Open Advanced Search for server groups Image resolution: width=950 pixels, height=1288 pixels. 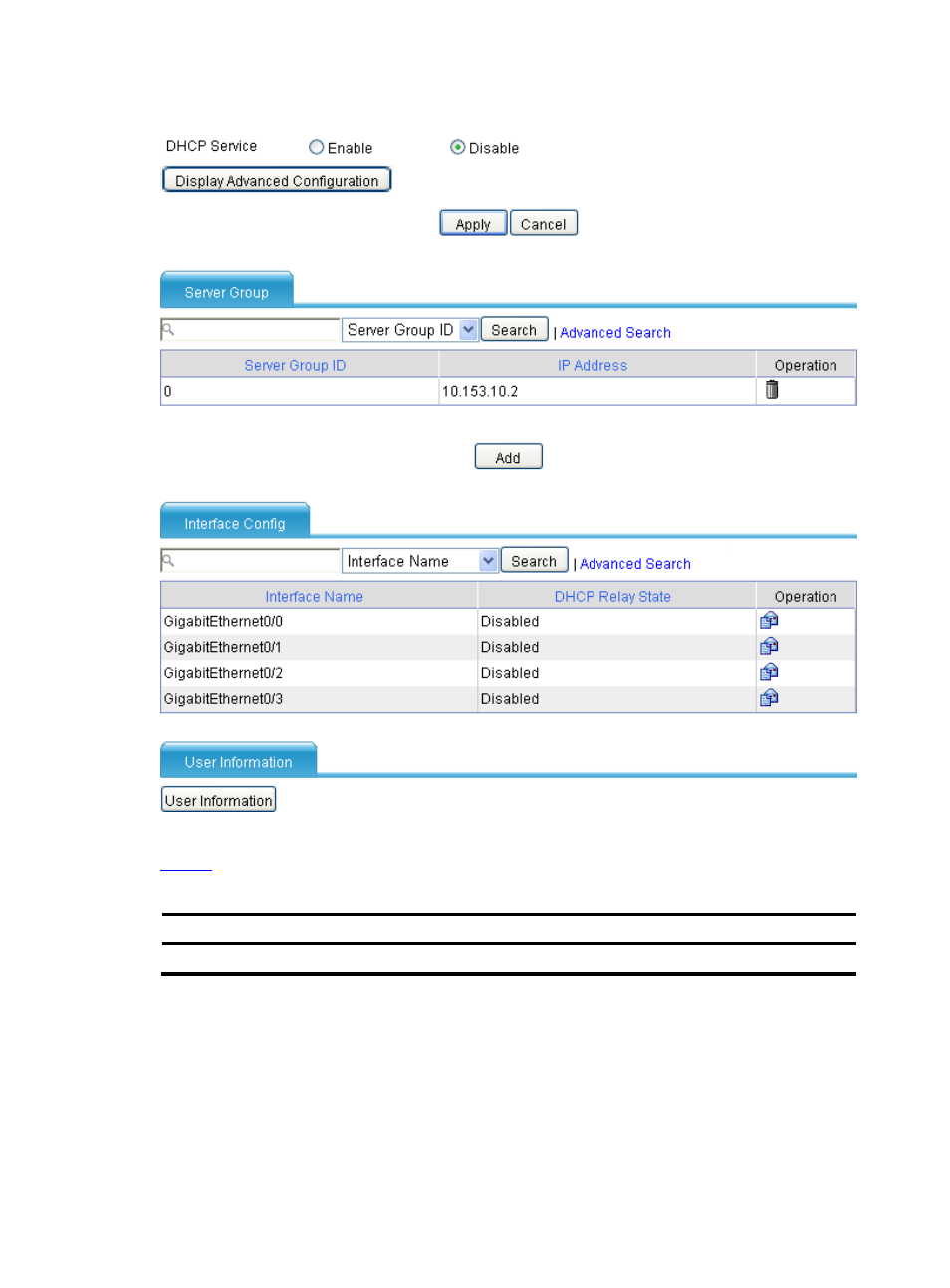tap(615, 333)
